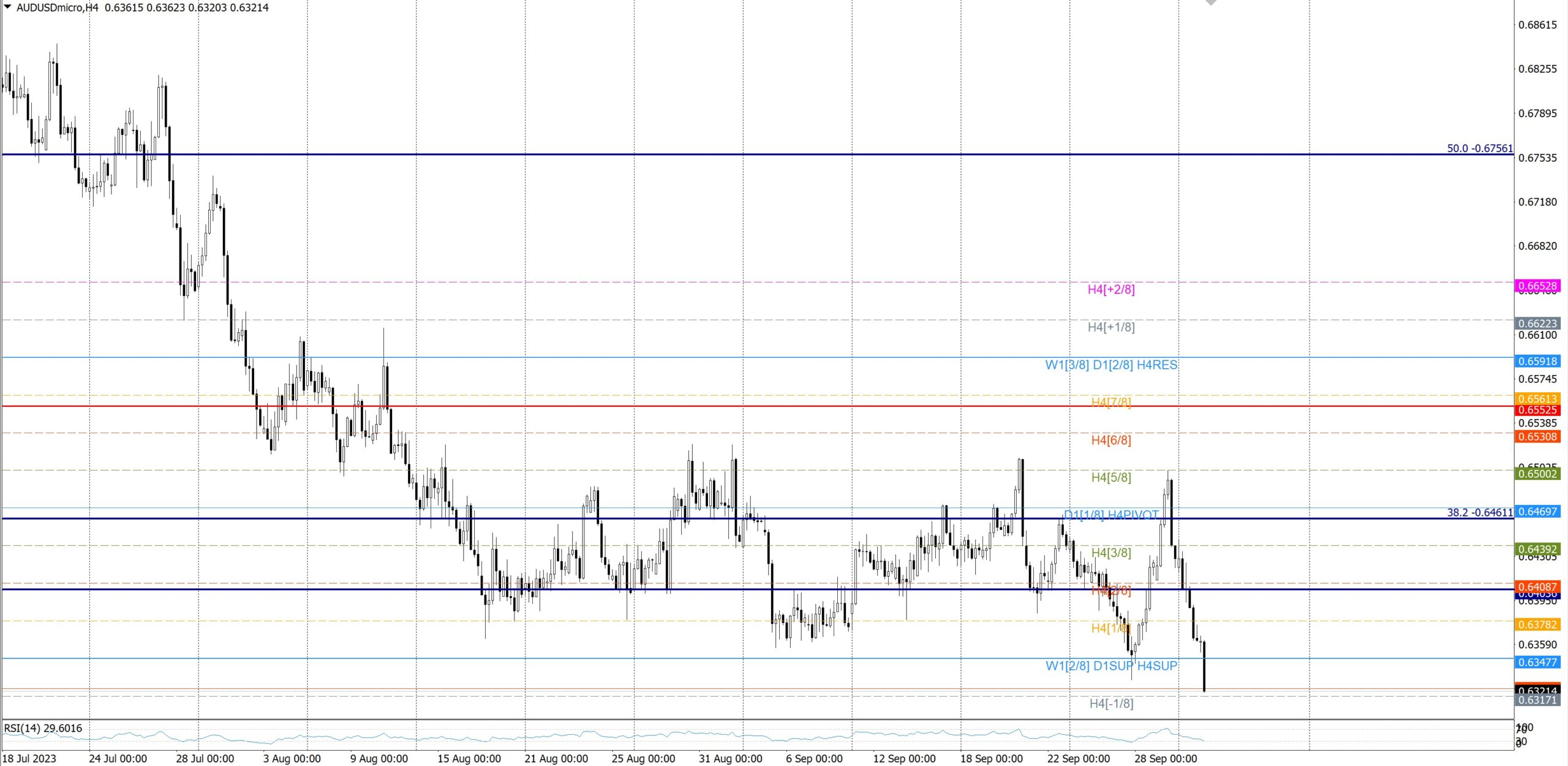Click the red 0.65525 price tag
Image resolution: width=1568 pixels, height=766 pixels.
[x=1537, y=410]
